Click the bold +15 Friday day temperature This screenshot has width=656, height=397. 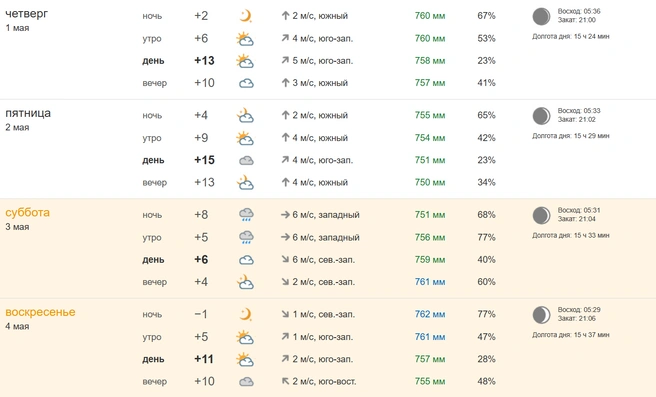coord(204,160)
